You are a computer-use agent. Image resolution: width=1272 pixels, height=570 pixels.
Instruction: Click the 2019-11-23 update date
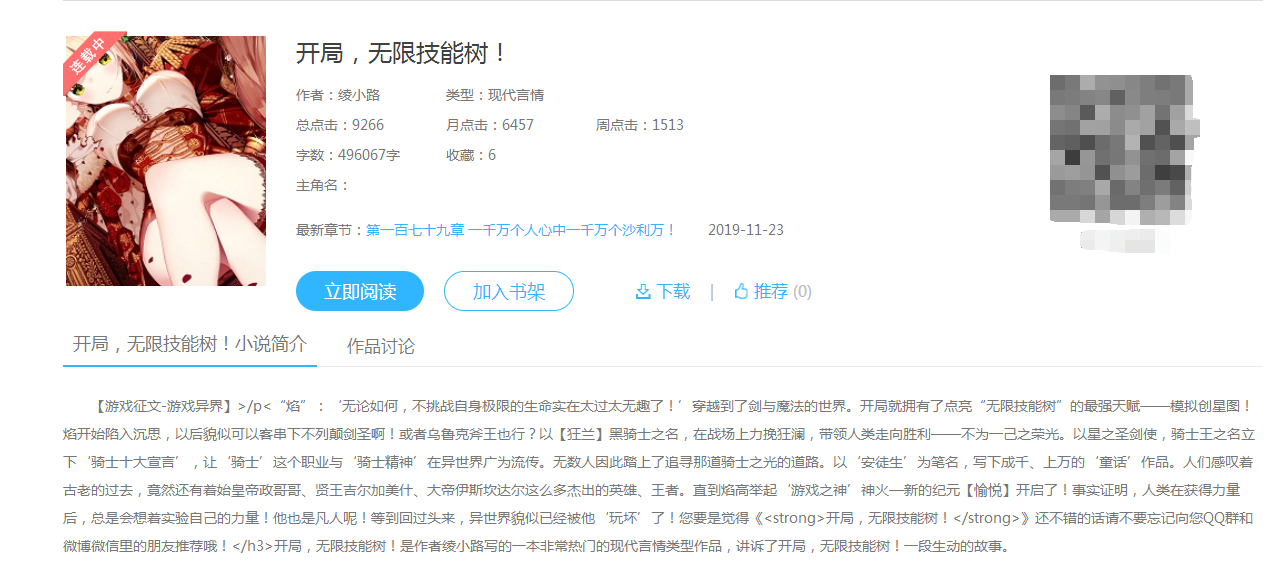(x=746, y=230)
